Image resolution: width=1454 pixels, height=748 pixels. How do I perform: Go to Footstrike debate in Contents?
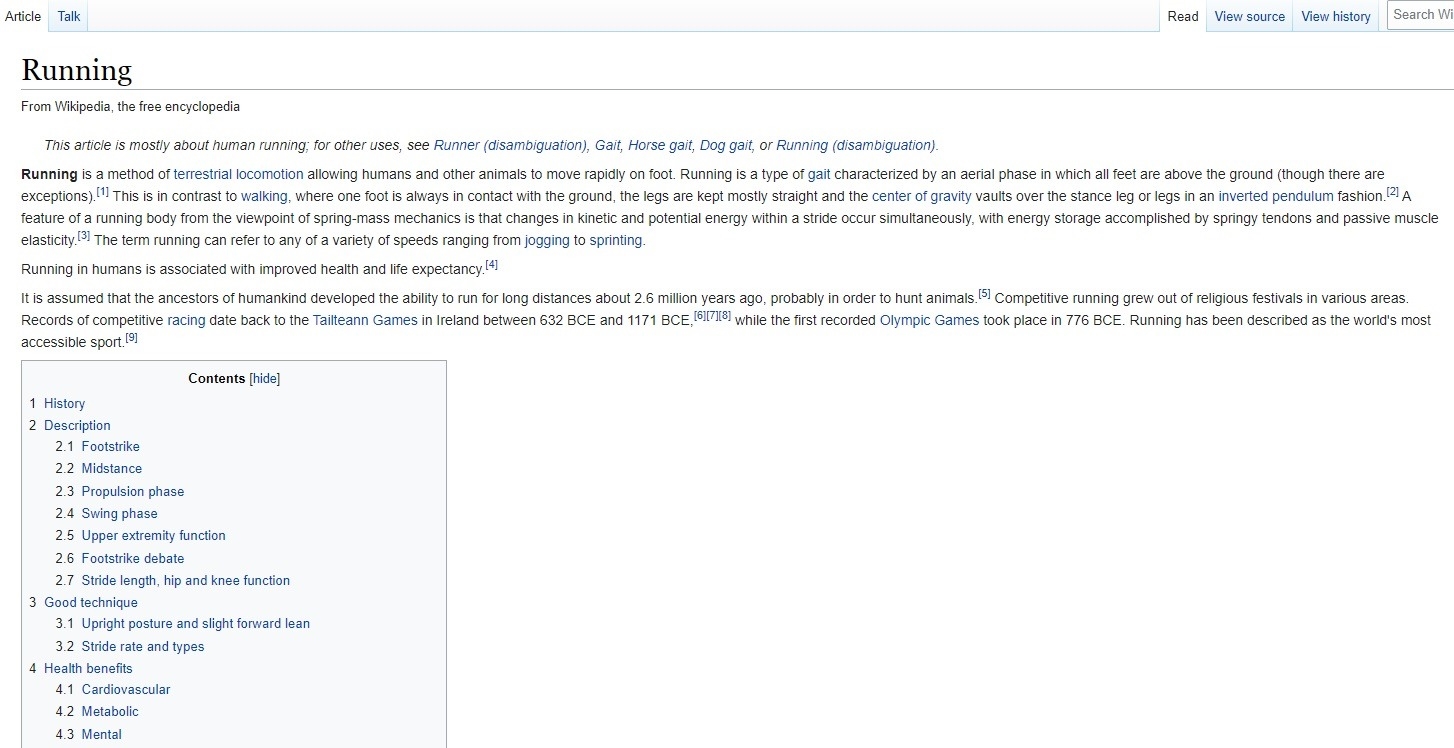point(133,558)
